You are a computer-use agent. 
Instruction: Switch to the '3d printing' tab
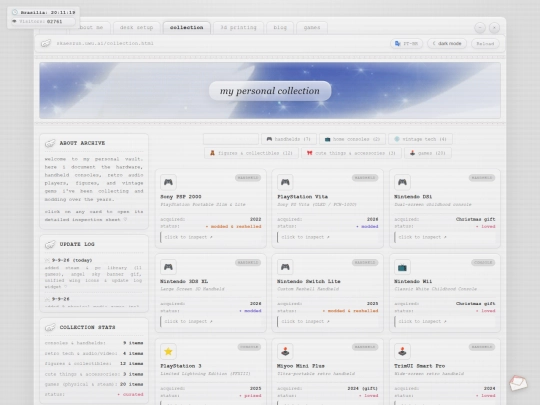(x=238, y=28)
